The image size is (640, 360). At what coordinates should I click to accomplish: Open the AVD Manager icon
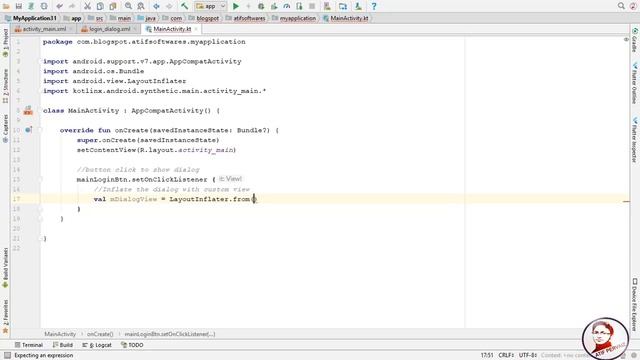[327, 6]
